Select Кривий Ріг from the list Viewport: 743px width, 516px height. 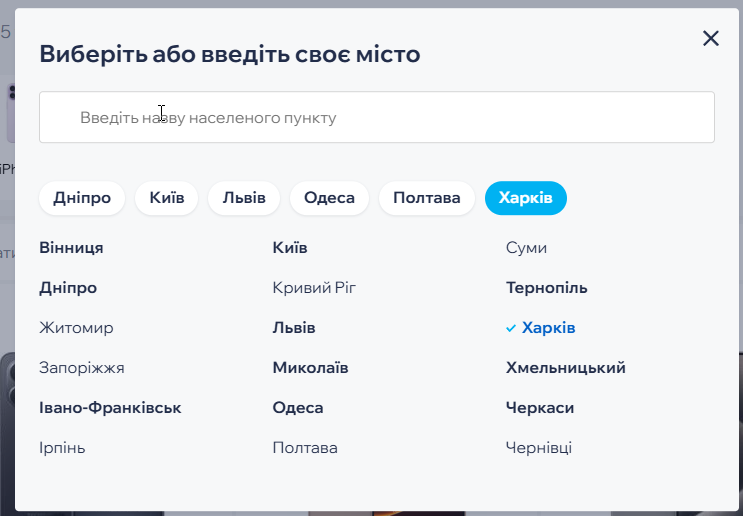314,288
